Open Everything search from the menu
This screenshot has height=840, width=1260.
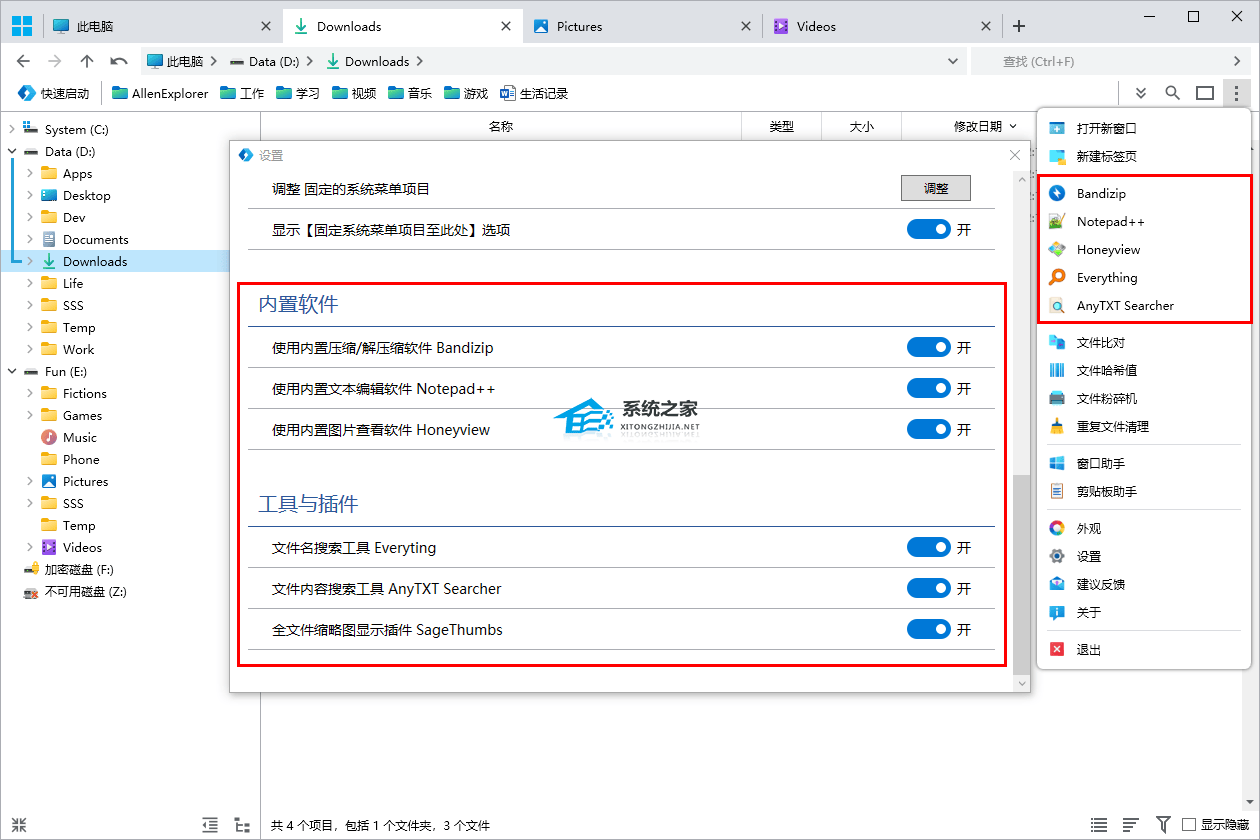click(1106, 278)
